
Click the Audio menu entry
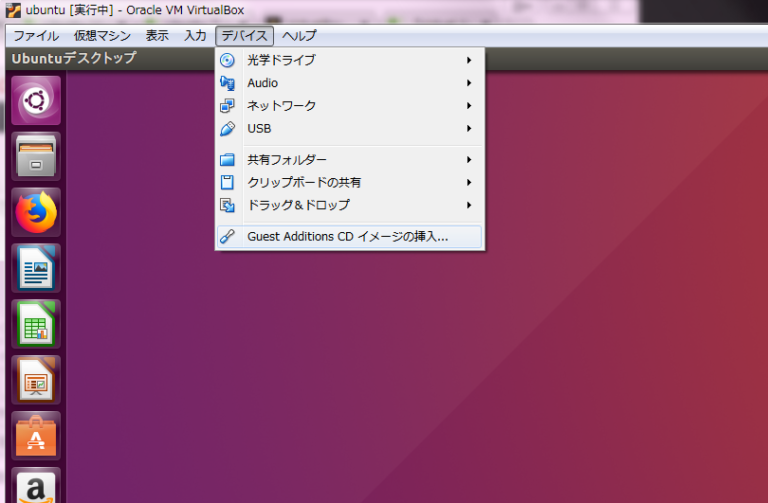pyautogui.click(x=262, y=83)
